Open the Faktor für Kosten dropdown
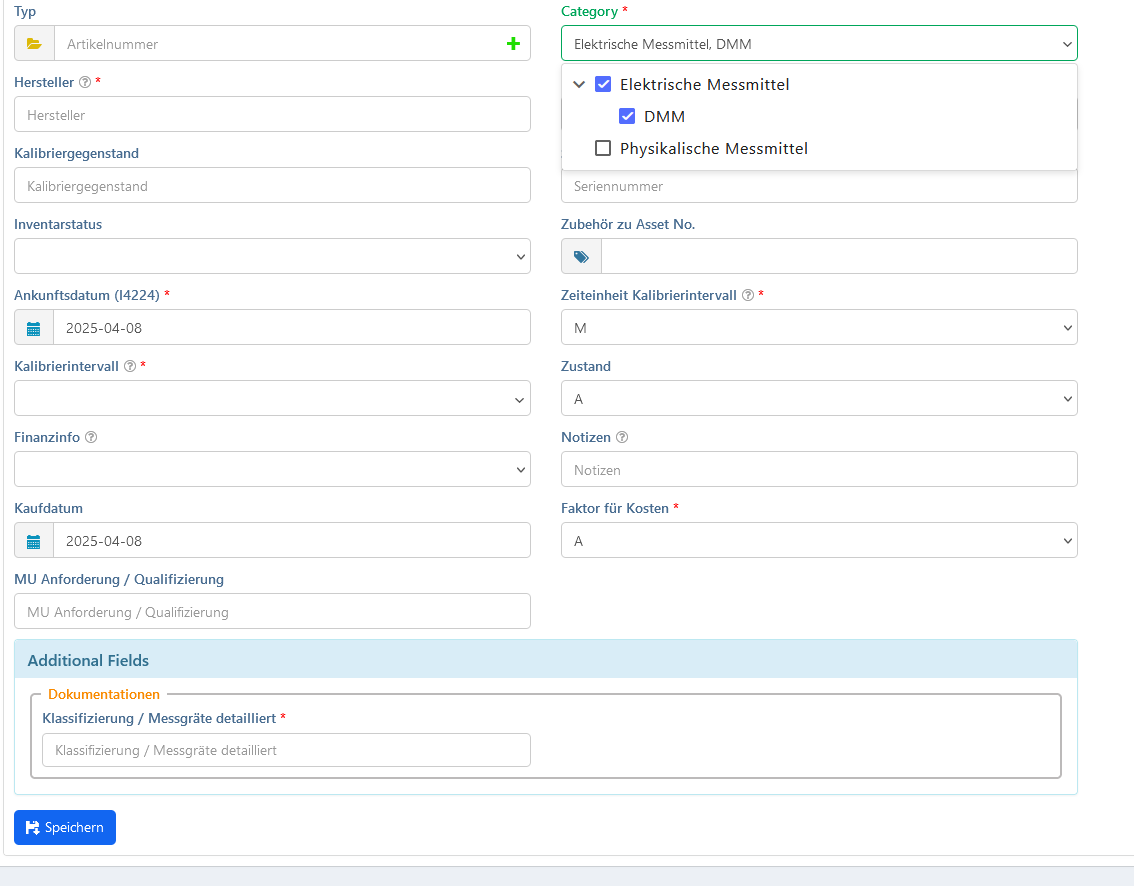Screen dimensions: 1134x886 [818, 541]
